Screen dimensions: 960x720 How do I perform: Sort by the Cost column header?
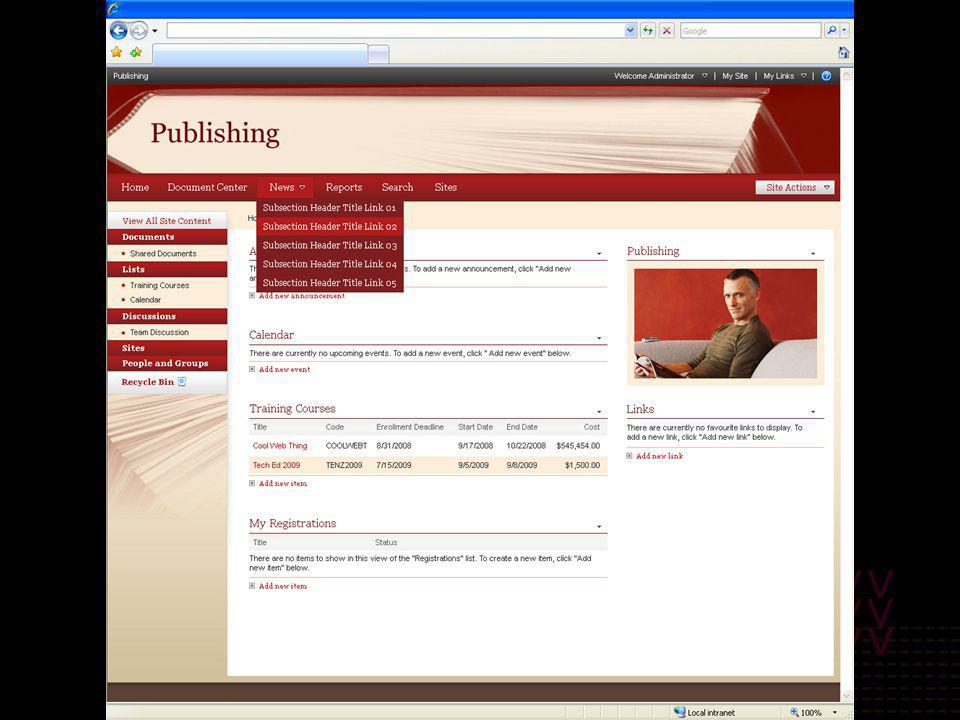(591, 427)
